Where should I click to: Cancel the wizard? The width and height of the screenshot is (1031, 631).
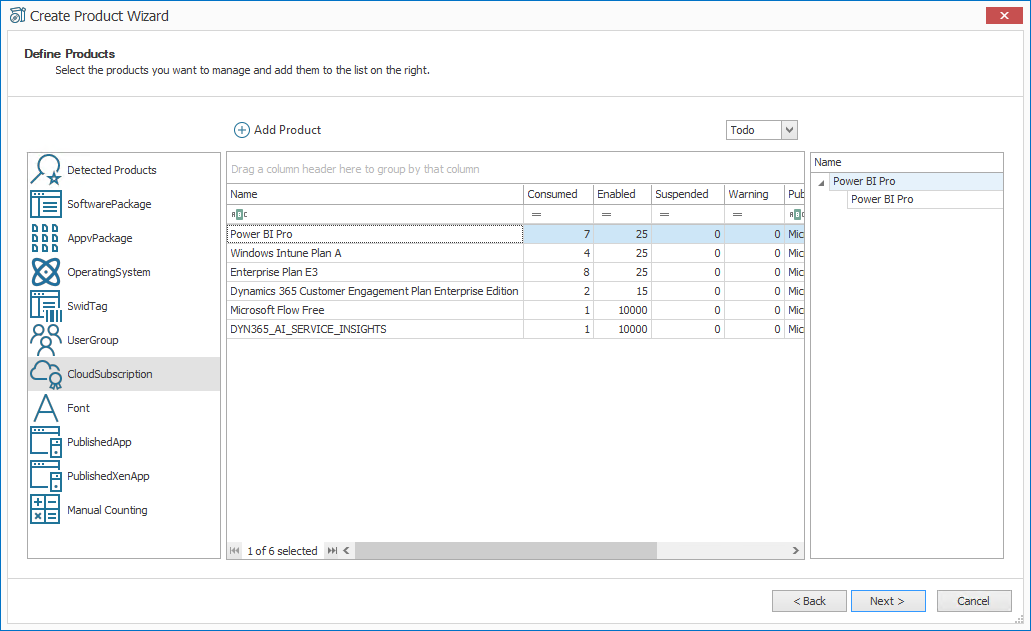point(974,601)
